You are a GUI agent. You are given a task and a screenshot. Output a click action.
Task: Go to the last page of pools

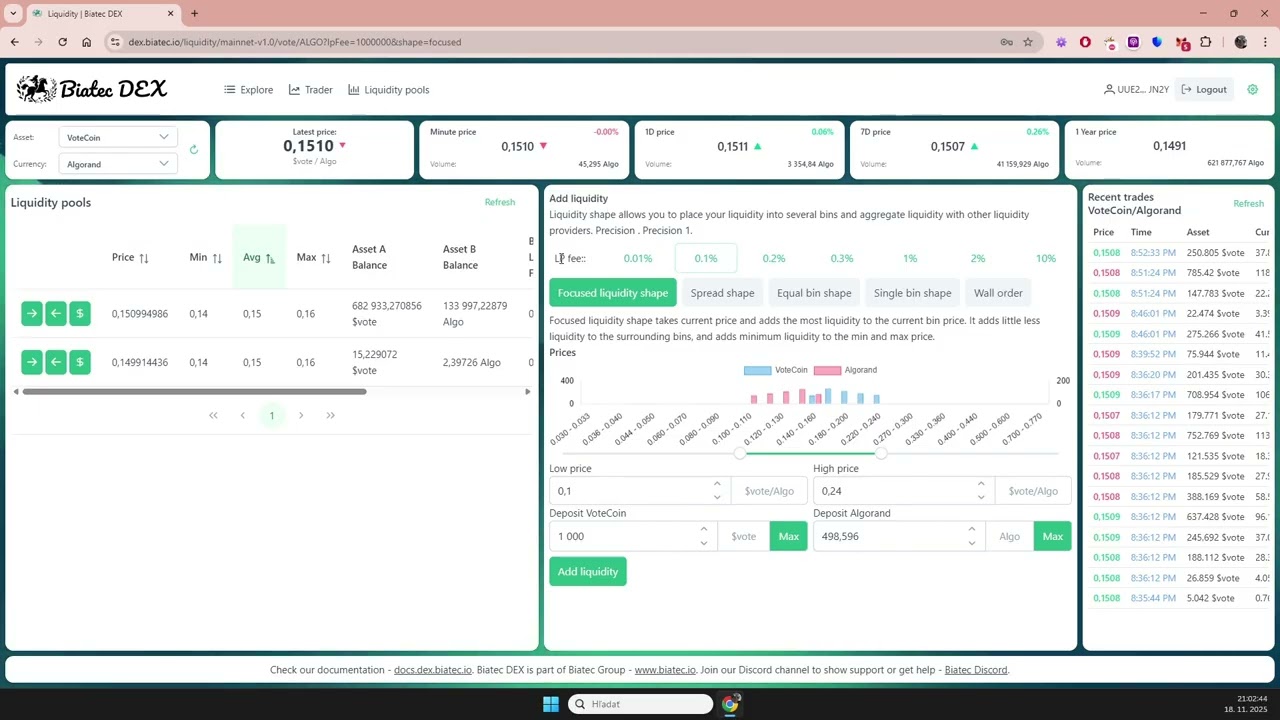[x=330, y=415]
